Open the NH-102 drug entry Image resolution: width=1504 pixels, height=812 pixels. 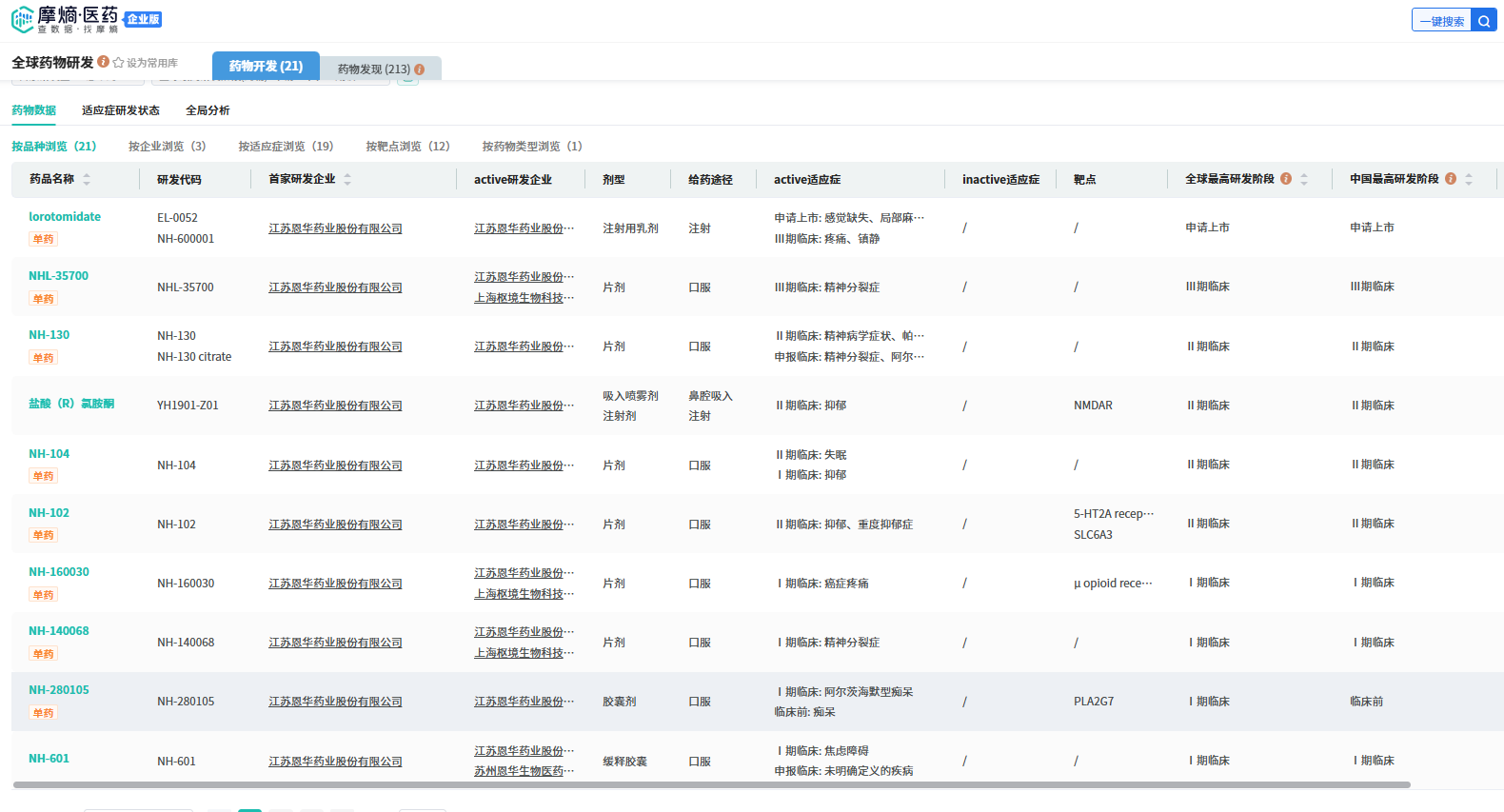[x=49, y=513]
